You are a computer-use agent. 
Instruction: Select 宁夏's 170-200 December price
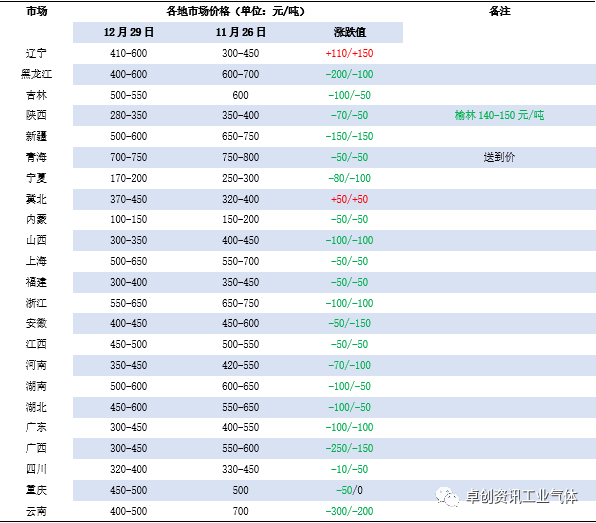pyautogui.click(x=128, y=178)
